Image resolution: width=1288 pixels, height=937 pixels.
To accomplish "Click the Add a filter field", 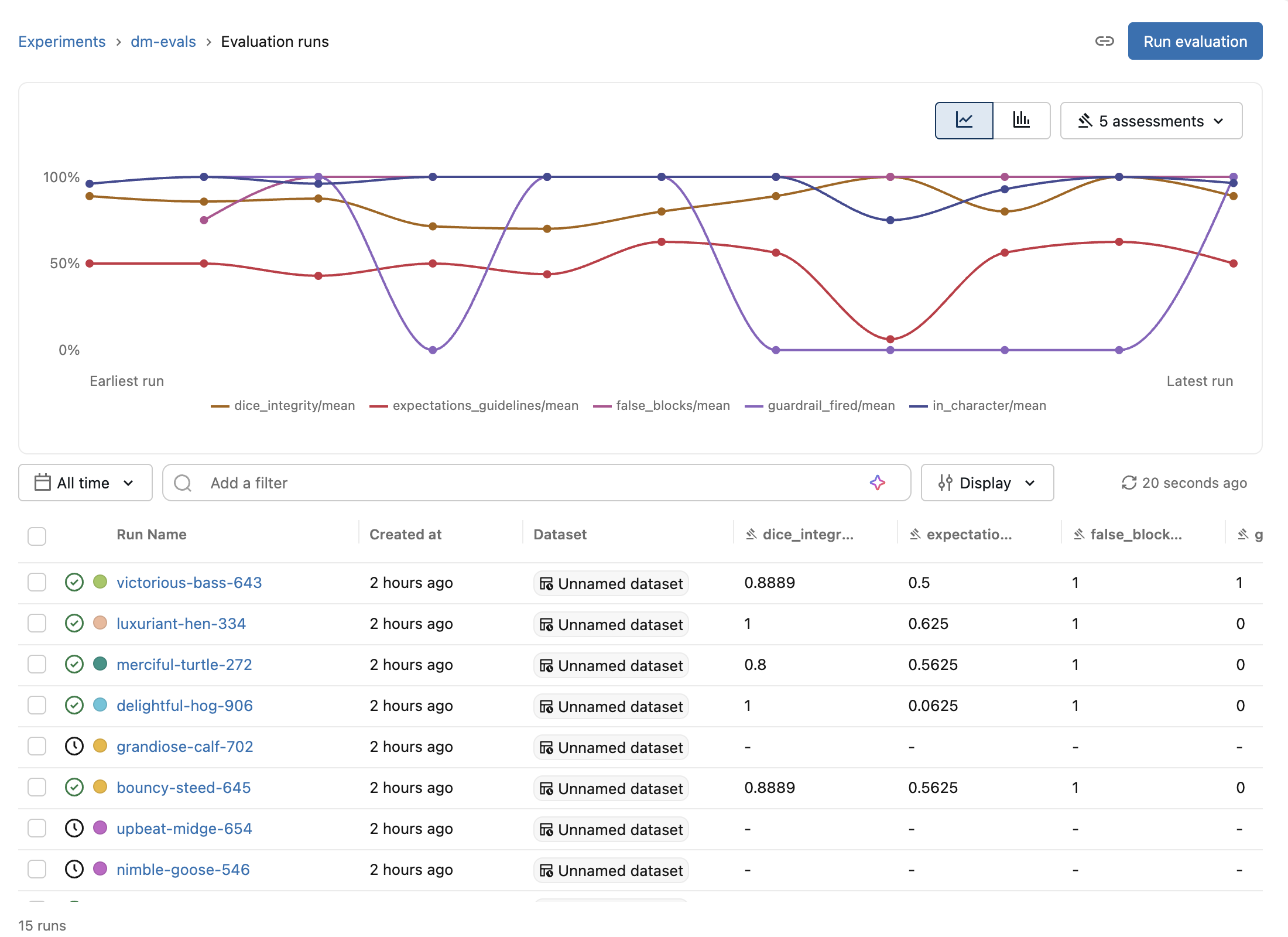I will pos(536,483).
